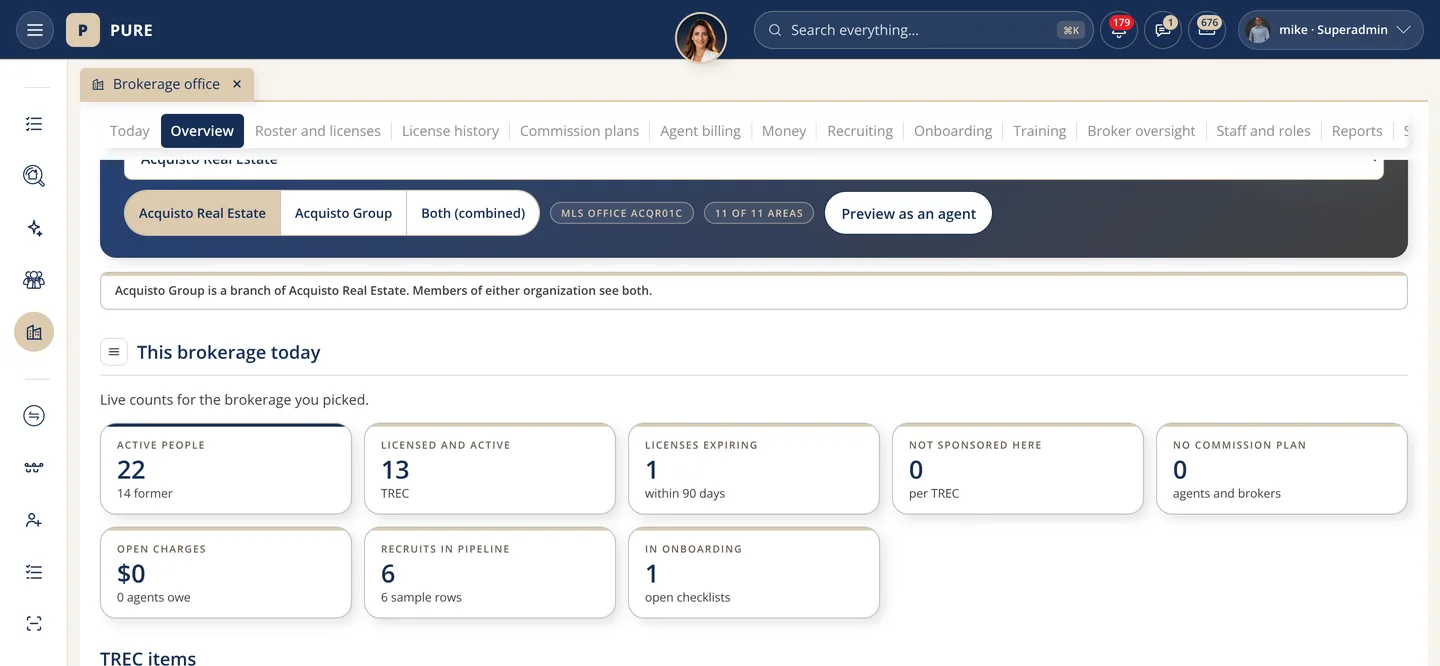Screen dimensions: 1440x666
Task: Open the people group sidebar icon
Action: (34, 280)
